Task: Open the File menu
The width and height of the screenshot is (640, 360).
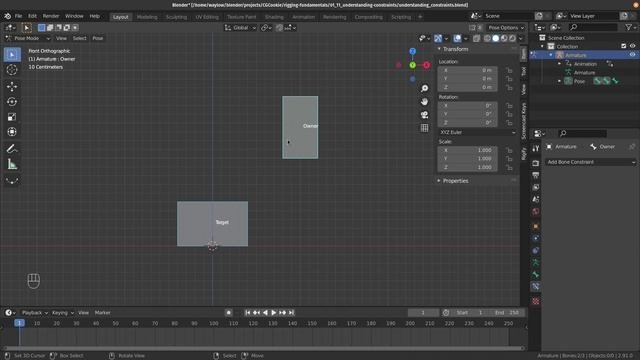Action: tap(18, 16)
